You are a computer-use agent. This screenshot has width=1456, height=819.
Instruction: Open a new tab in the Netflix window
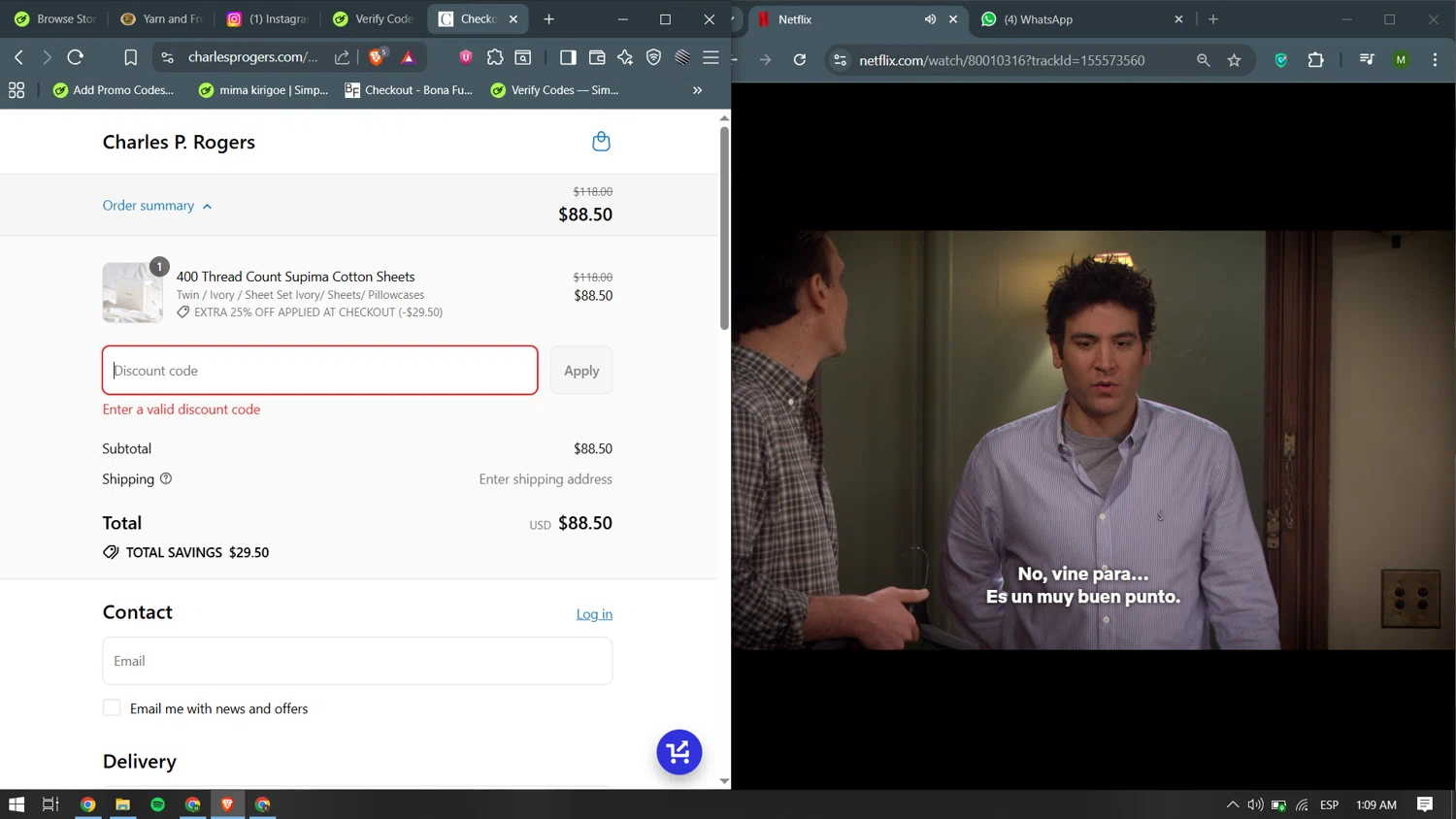tap(1213, 19)
